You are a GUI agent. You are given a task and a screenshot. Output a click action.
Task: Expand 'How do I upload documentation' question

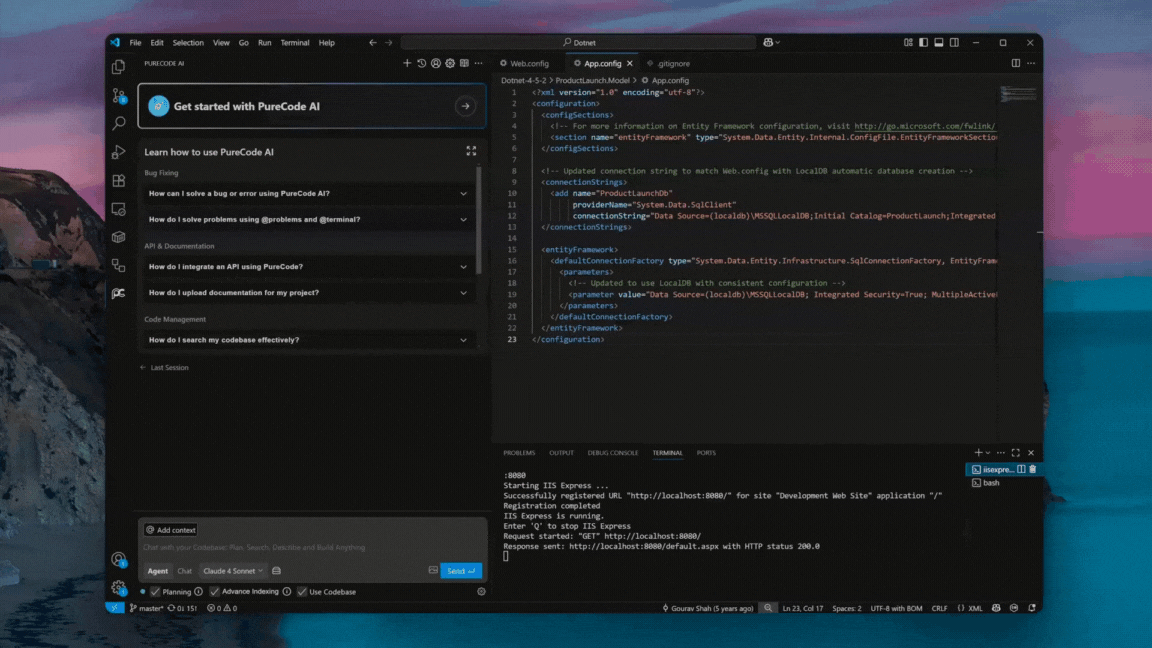[x=307, y=292]
